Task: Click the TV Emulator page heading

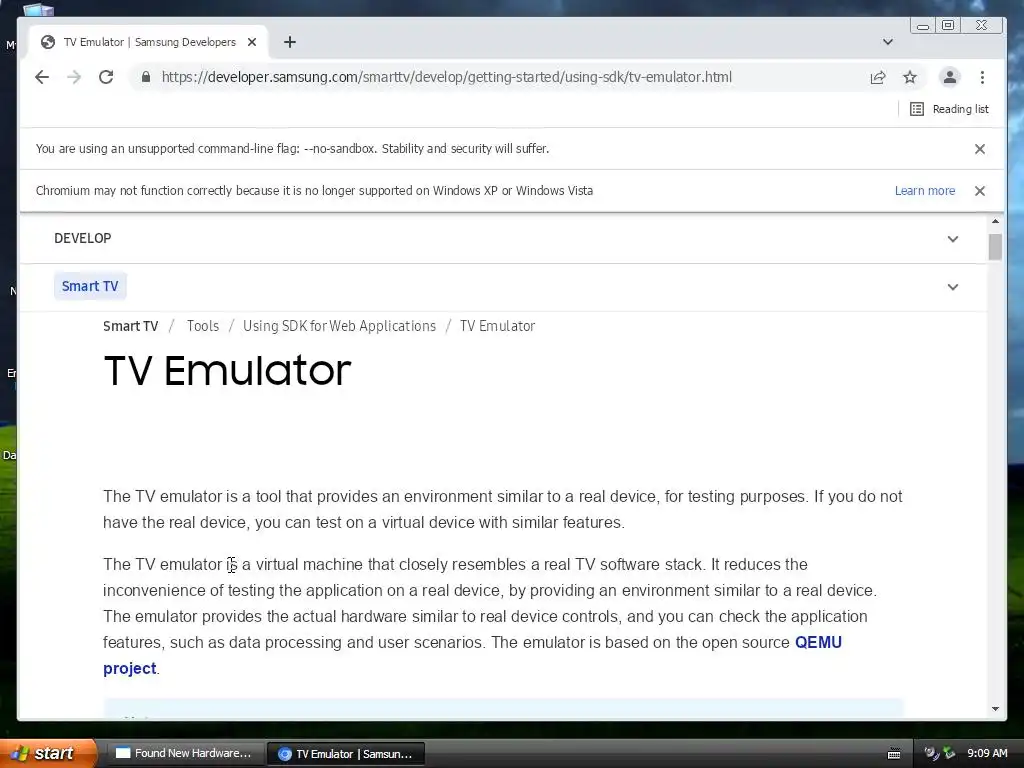Action: point(227,370)
